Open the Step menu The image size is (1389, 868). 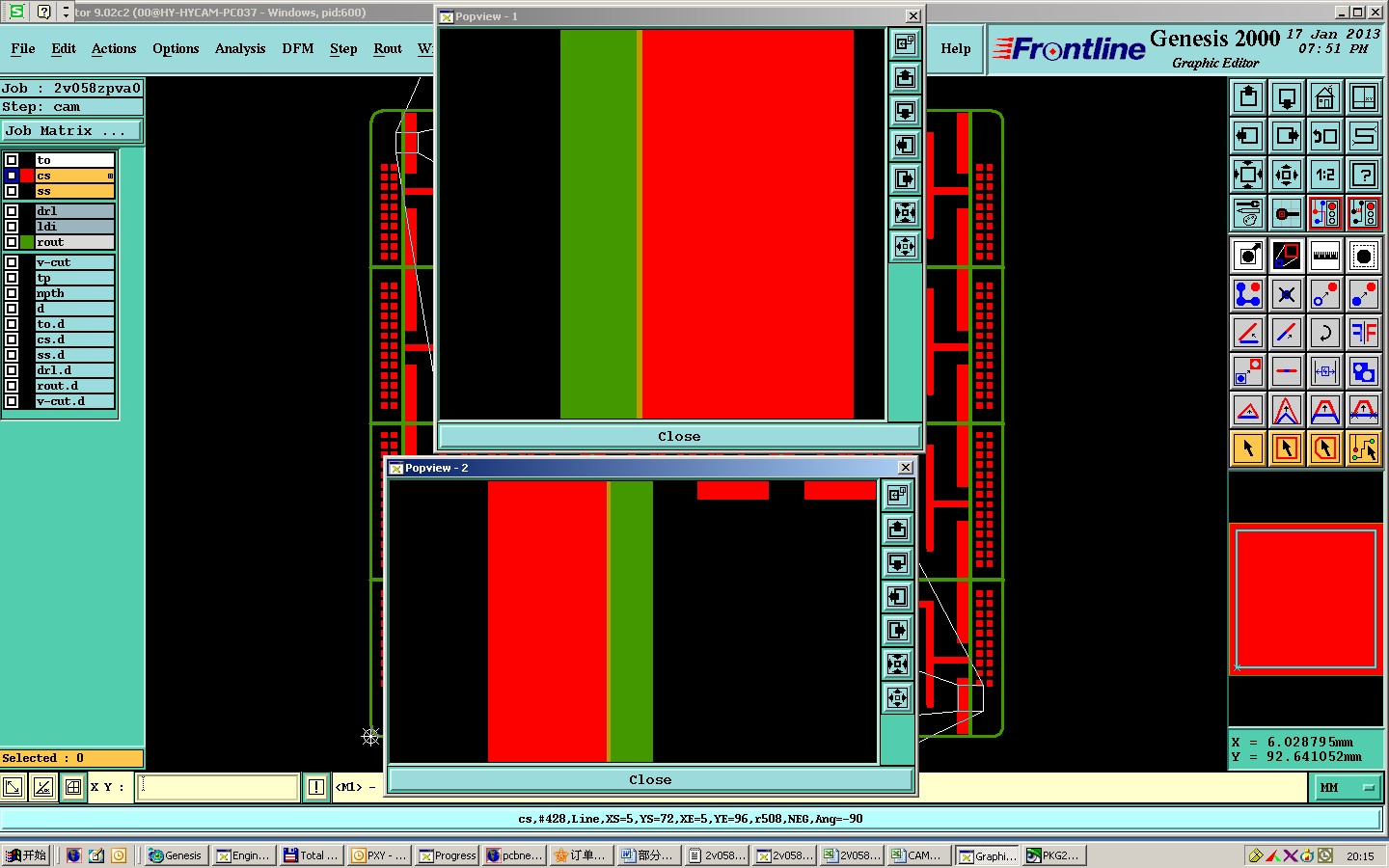pyautogui.click(x=343, y=48)
